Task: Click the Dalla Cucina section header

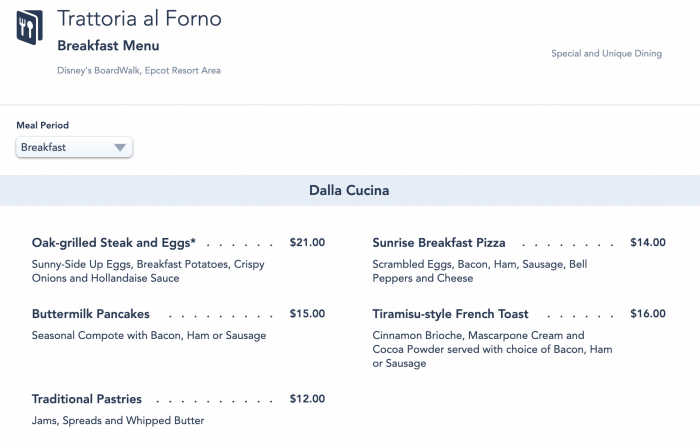Action: coord(349,190)
